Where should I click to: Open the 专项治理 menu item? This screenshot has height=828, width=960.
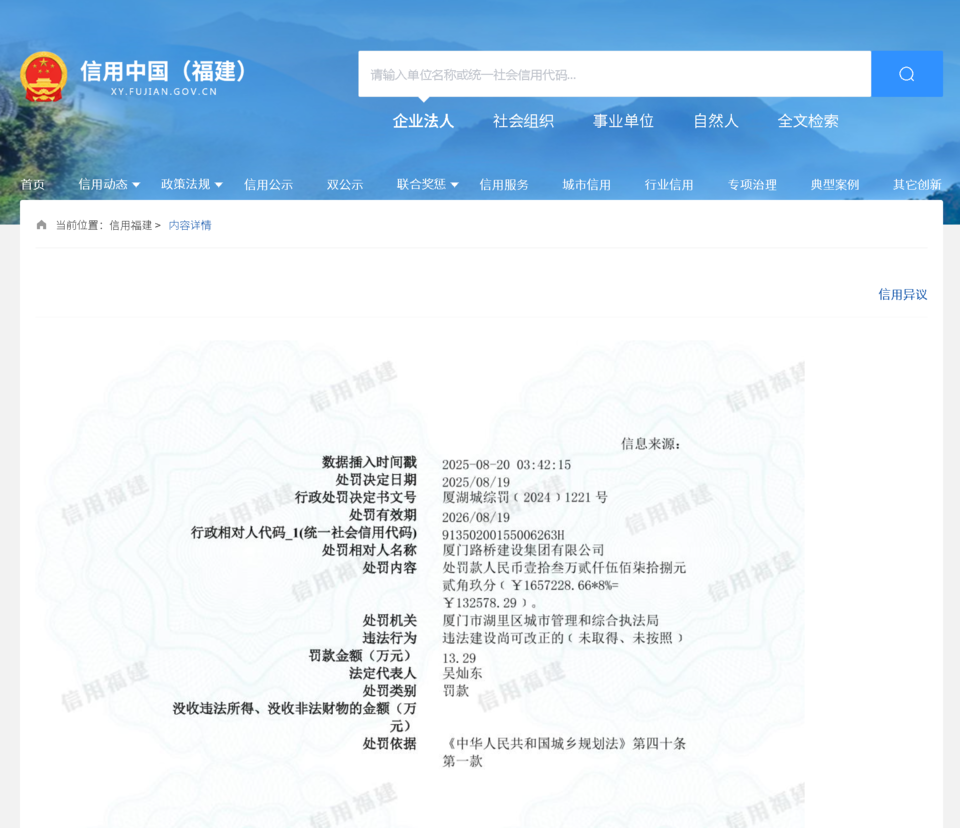[x=752, y=185]
